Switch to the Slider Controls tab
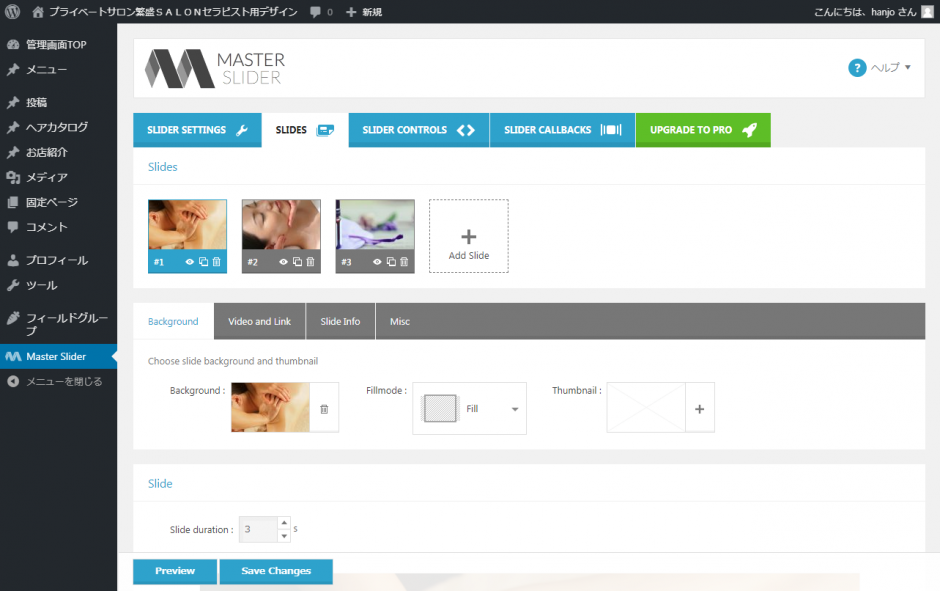Image resolution: width=940 pixels, height=591 pixels. (418, 130)
